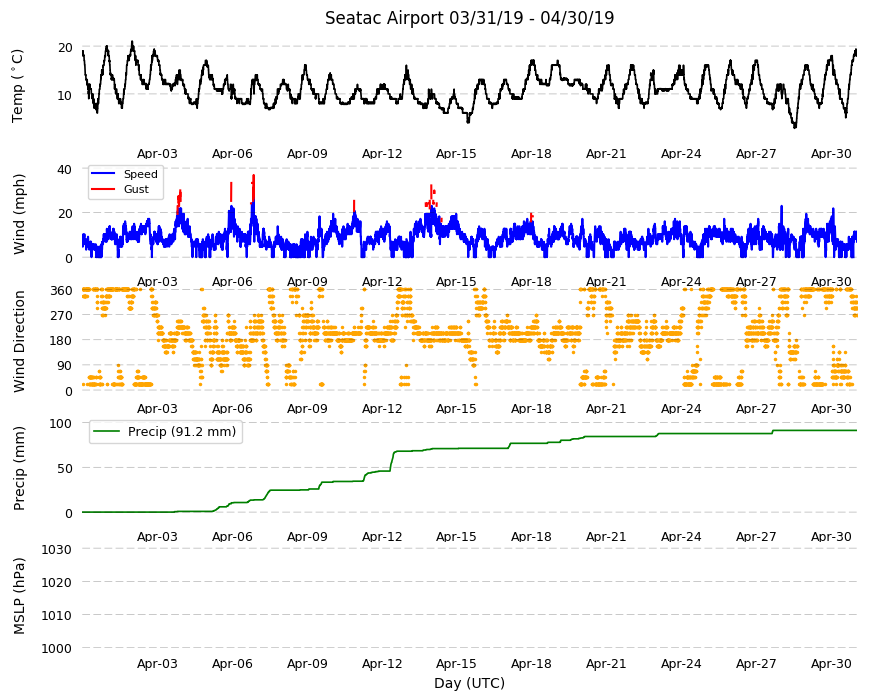The width and height of the screenshot is (870, 700).
Task: Click the Gust legend text
Action: 136,189
